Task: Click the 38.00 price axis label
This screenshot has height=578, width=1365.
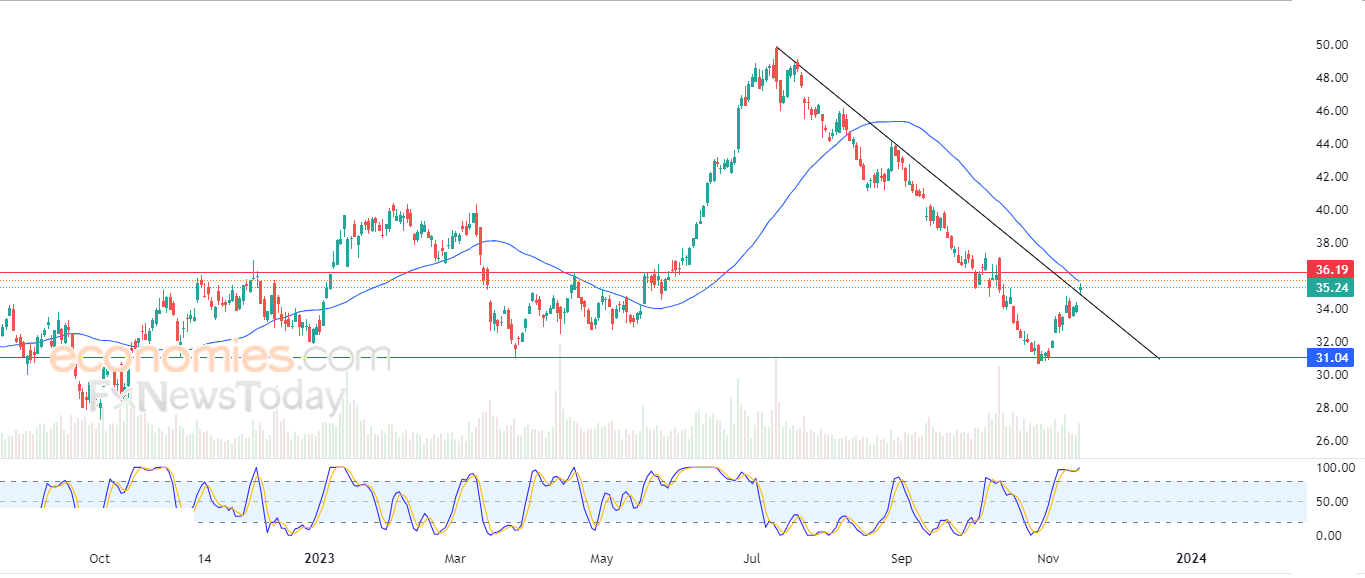Action: pos(1331,243)
